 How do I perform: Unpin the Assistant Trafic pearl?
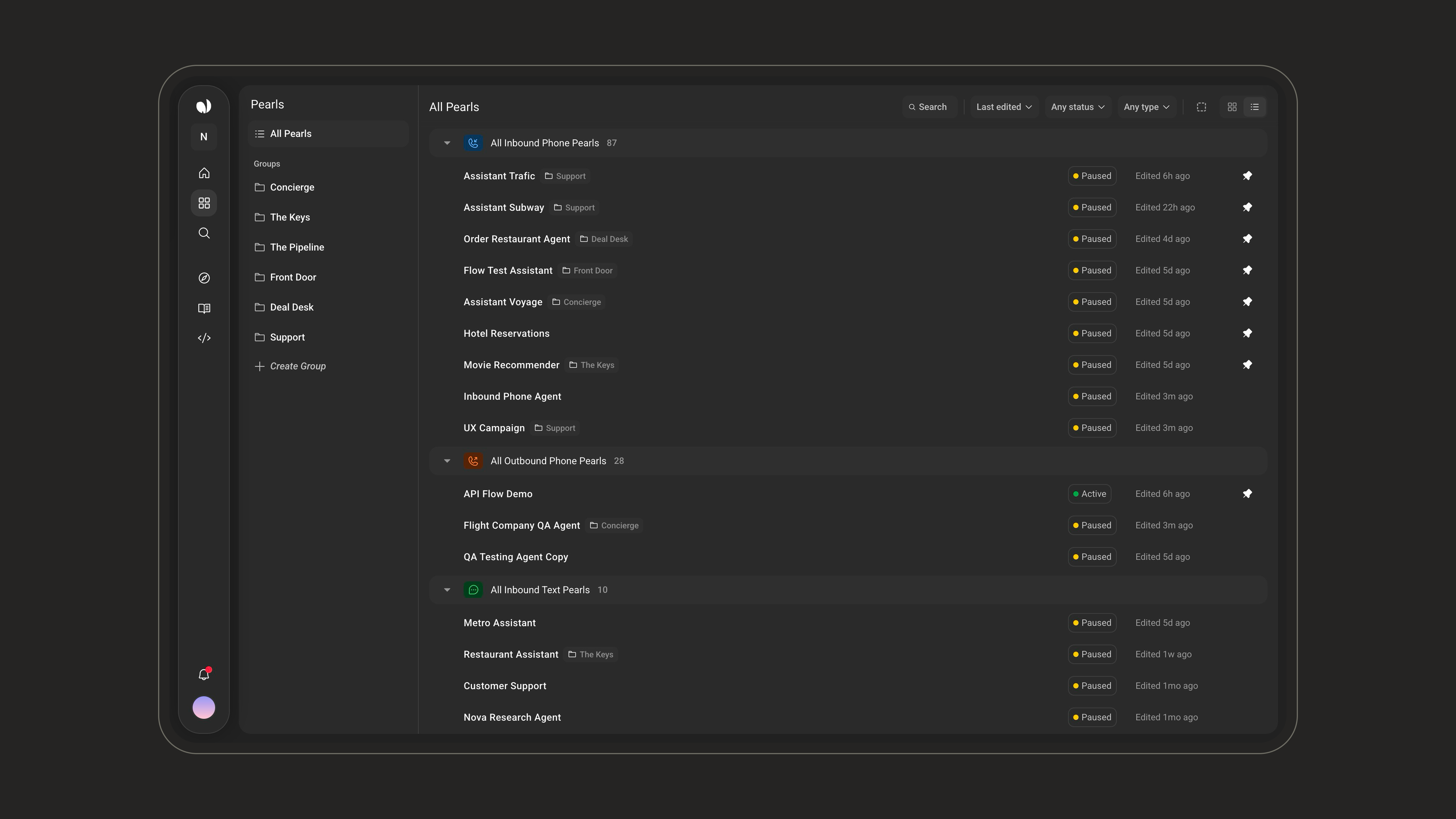[x=1248, y=176]
